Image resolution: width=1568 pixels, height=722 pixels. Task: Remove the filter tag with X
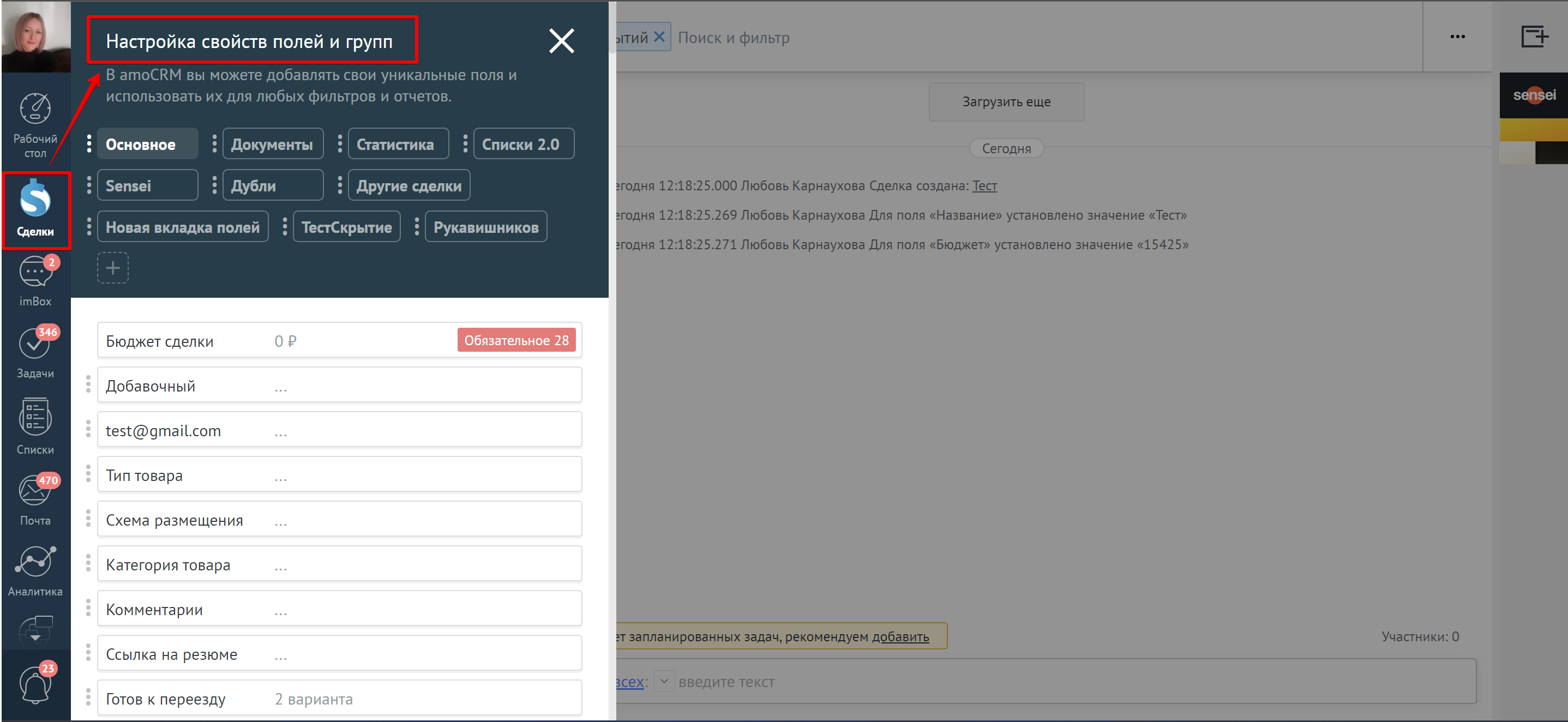(x=659, y=37)
